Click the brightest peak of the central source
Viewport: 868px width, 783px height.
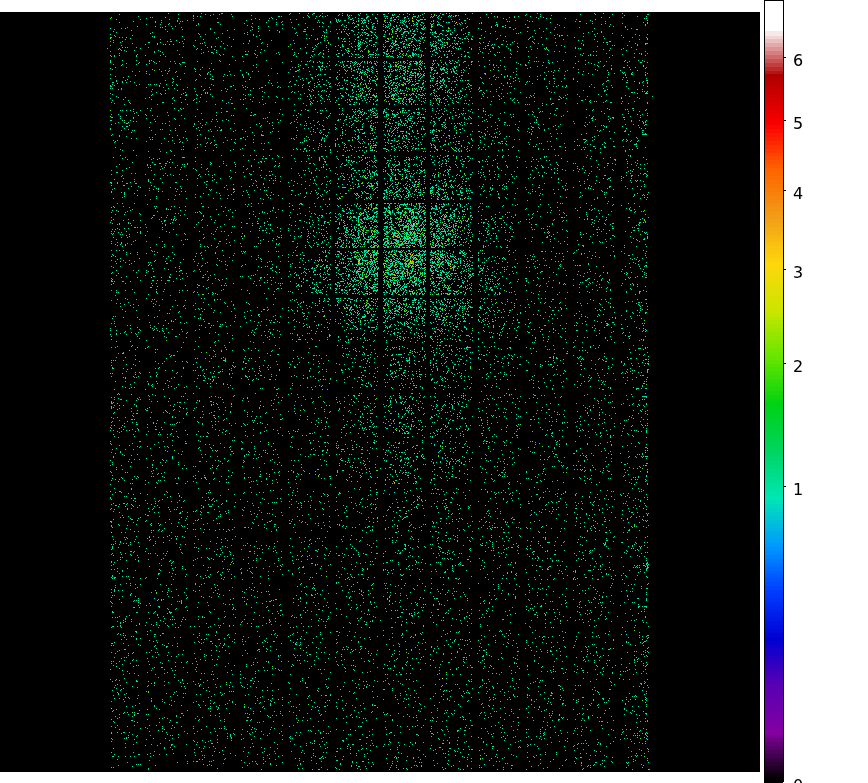410,260
